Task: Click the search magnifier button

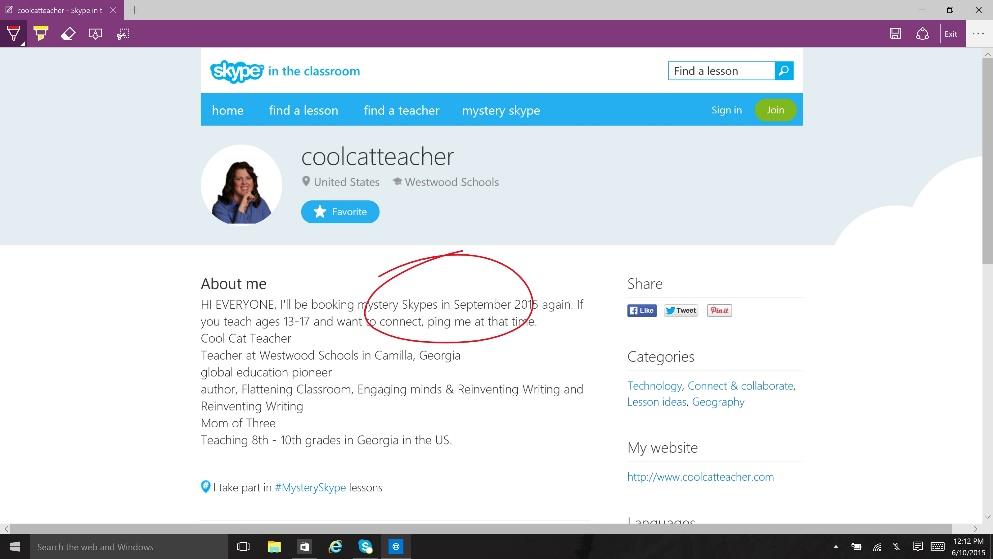Action: point(784,71)
